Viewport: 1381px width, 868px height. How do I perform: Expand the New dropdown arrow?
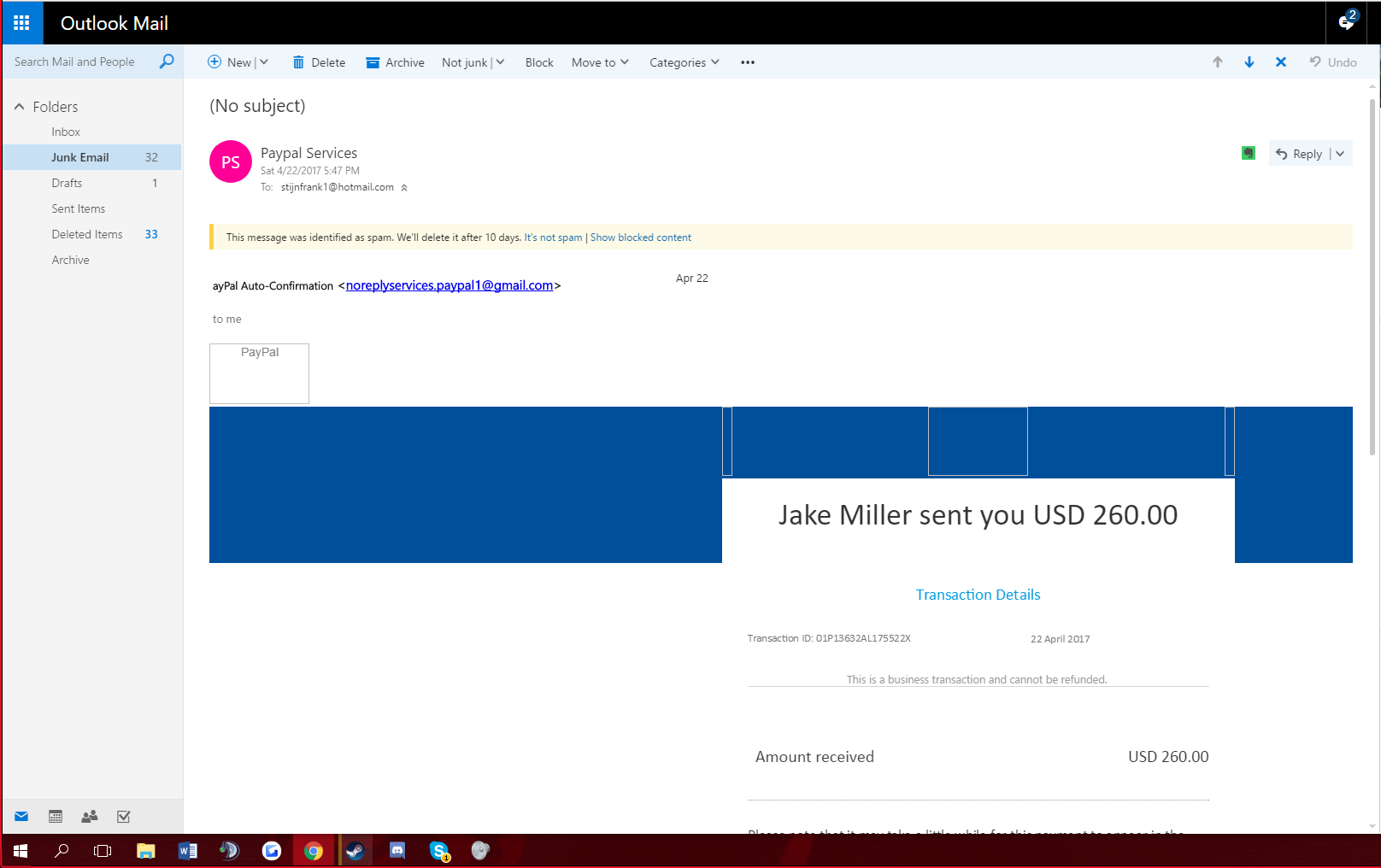pos(264,62)
